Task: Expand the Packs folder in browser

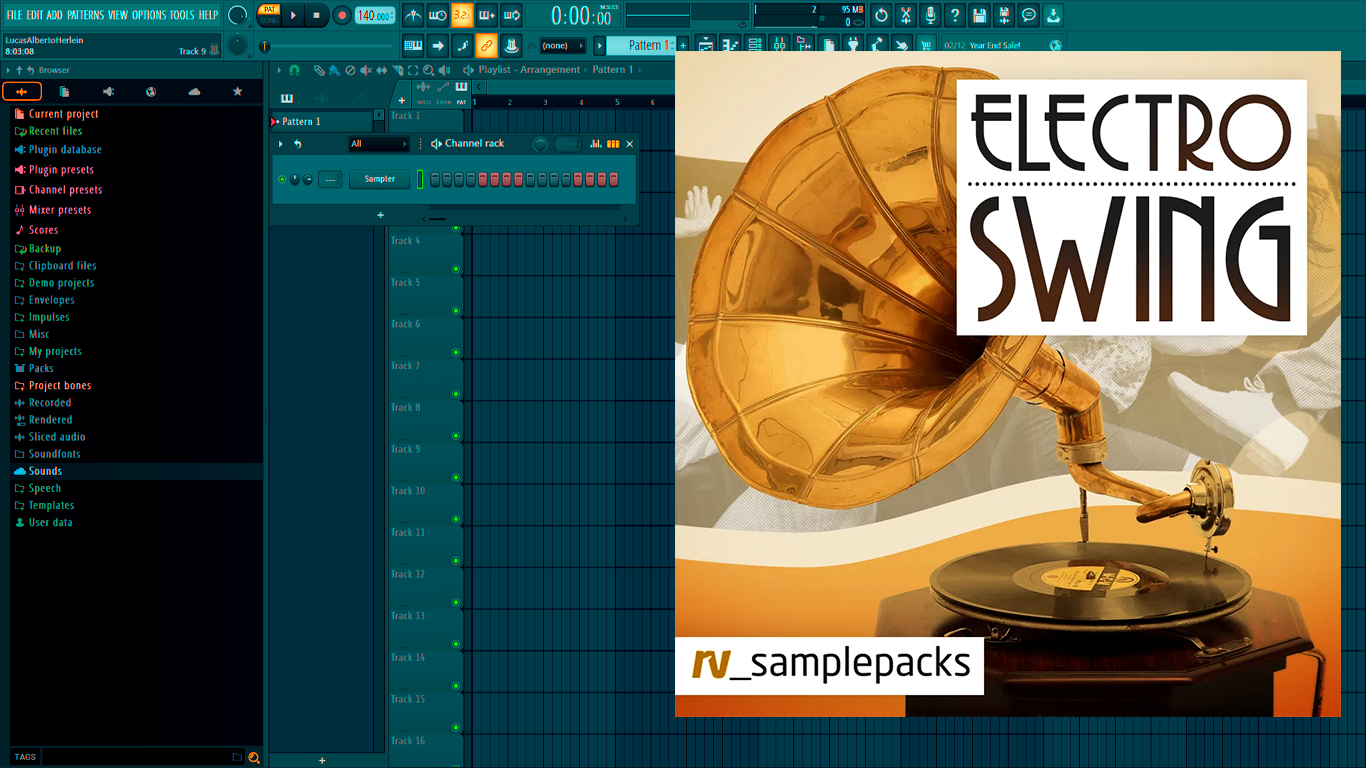Action: tap(41, 368)
